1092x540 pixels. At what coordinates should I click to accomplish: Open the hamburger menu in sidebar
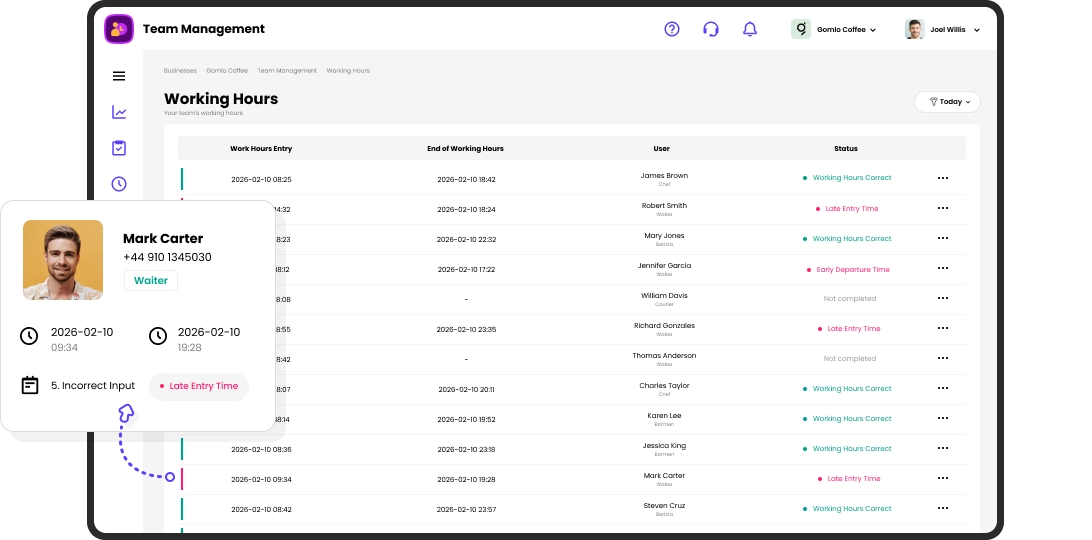(x=119, y=76)
